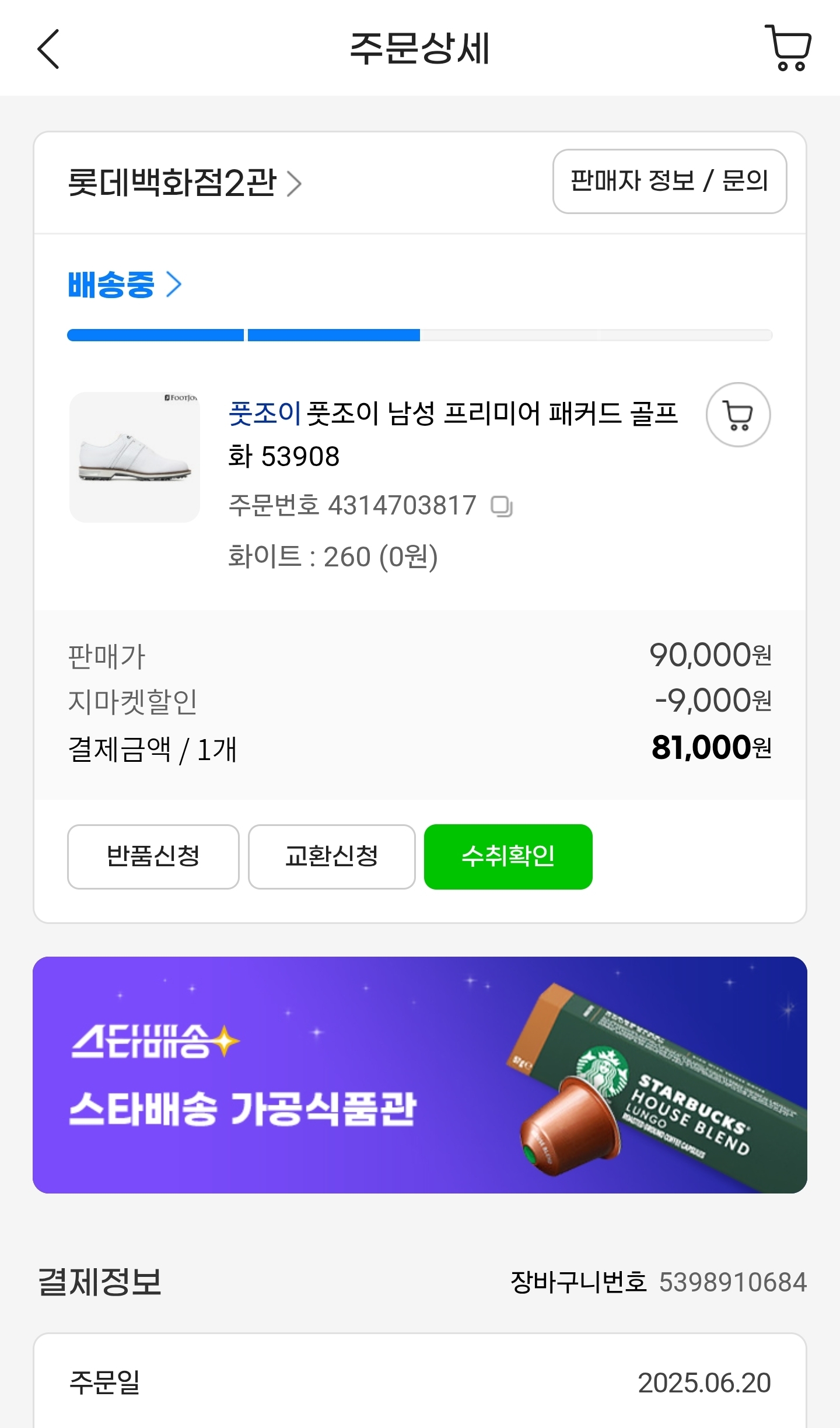The height and width of the screenshot is (1428, 840).
Task: Confirm receipt with 수취확인 button
Action: [508, 856]
